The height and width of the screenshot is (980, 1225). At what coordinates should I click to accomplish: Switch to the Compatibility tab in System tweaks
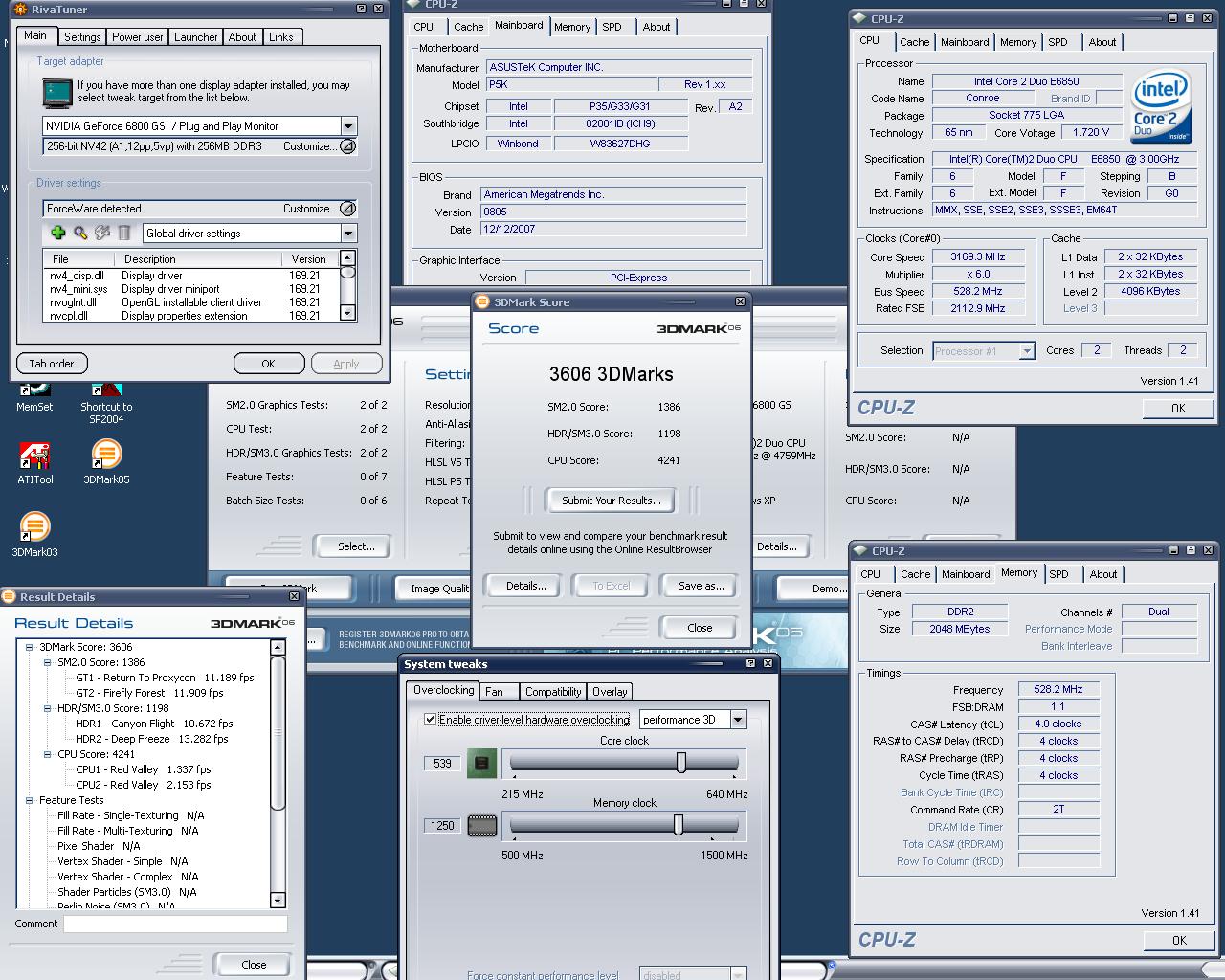pos(553,692)
